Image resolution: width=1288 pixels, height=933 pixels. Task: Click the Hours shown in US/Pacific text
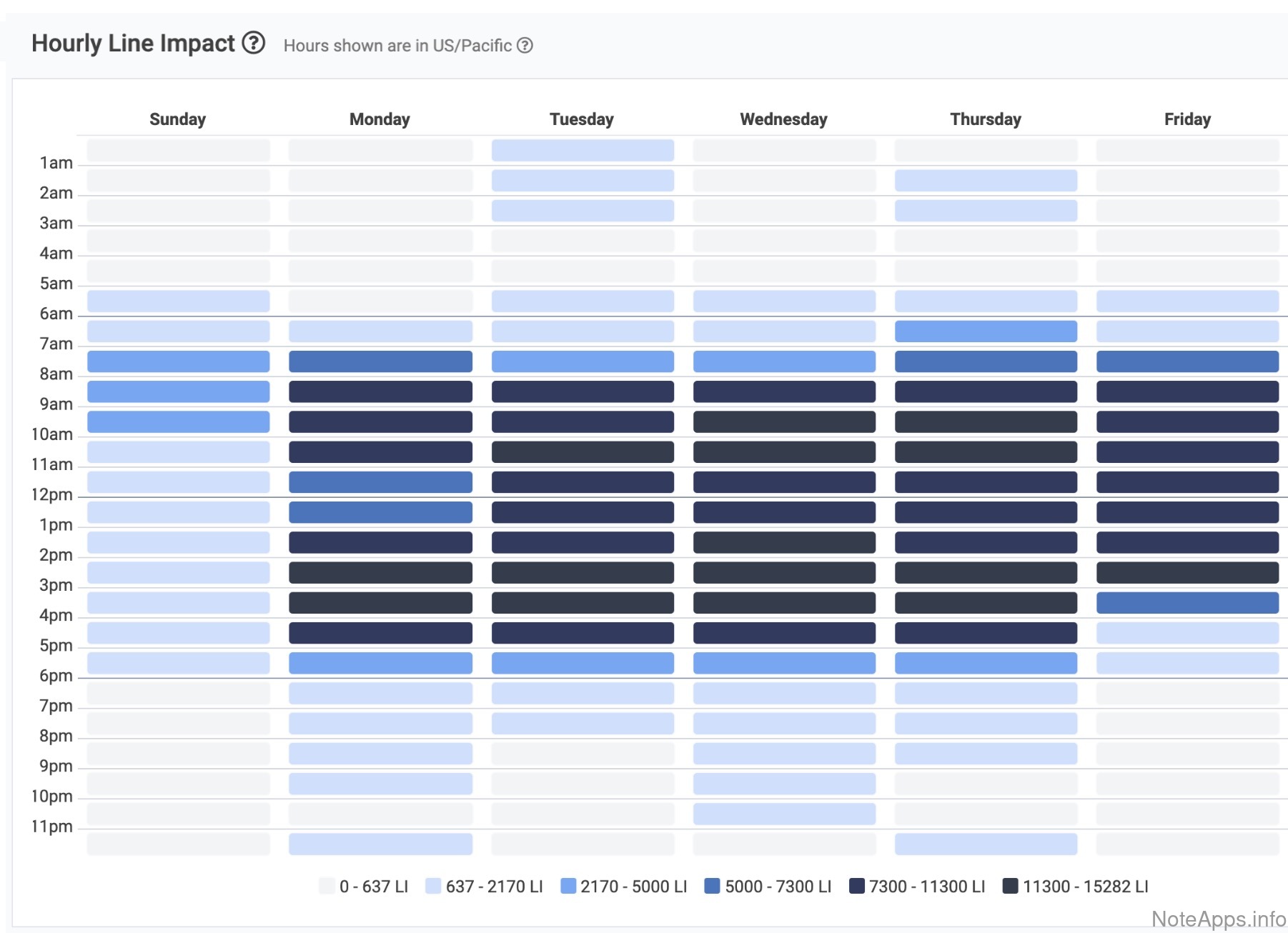pyautogui.click(x=397, y=46)
